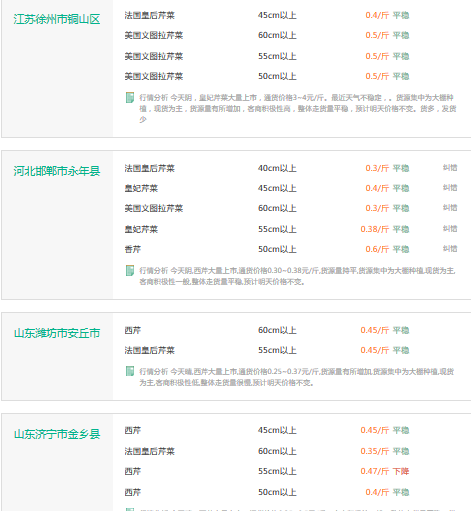
Task: Select the 下降 status on 0.47/斤 row
Action: point(401,471)
